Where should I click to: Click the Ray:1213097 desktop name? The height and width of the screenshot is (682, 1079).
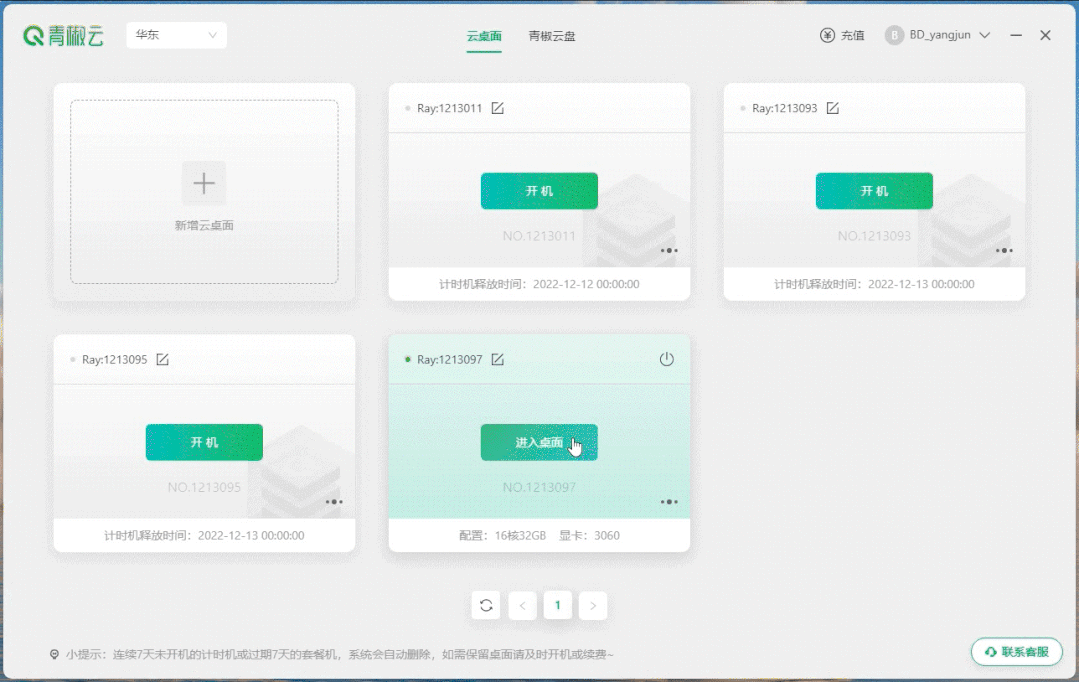click(x=449, y=359)
